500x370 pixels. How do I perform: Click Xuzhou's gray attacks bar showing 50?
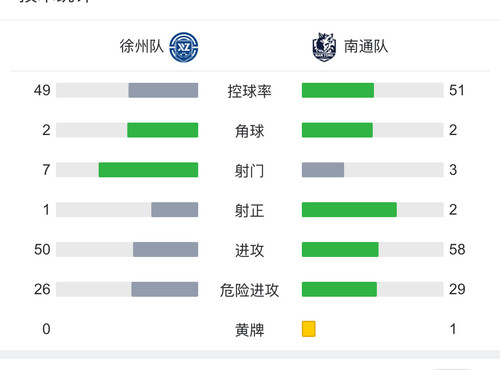[x=166, y=249]
